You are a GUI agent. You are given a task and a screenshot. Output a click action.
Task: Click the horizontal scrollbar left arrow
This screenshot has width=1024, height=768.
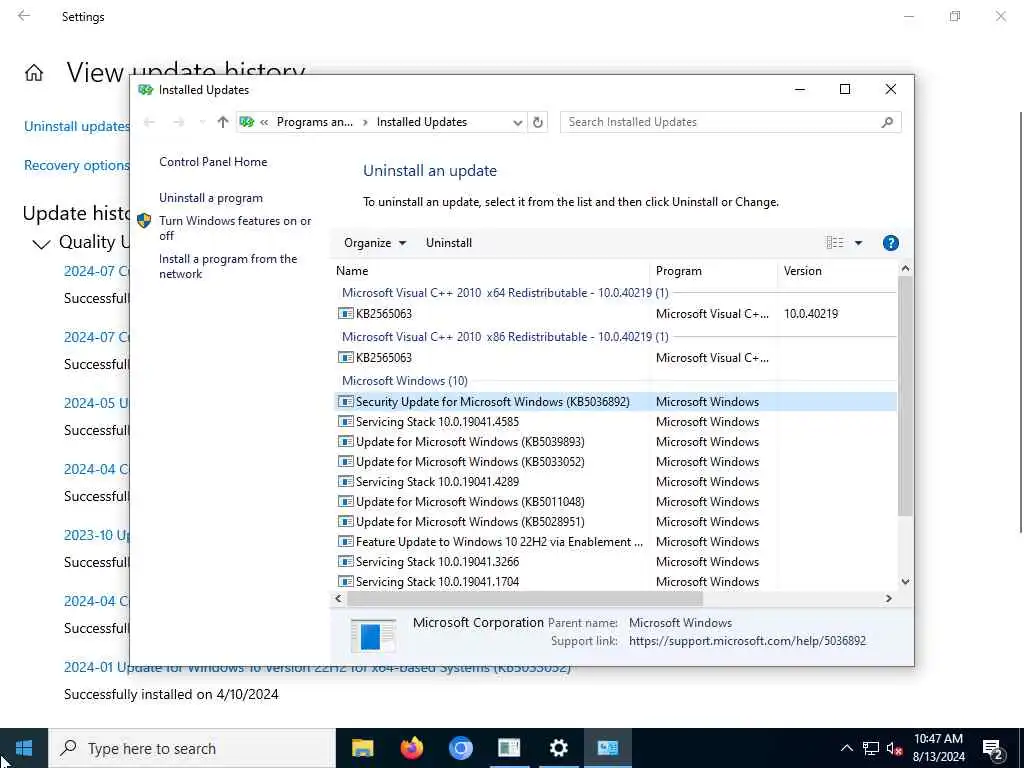338,598
